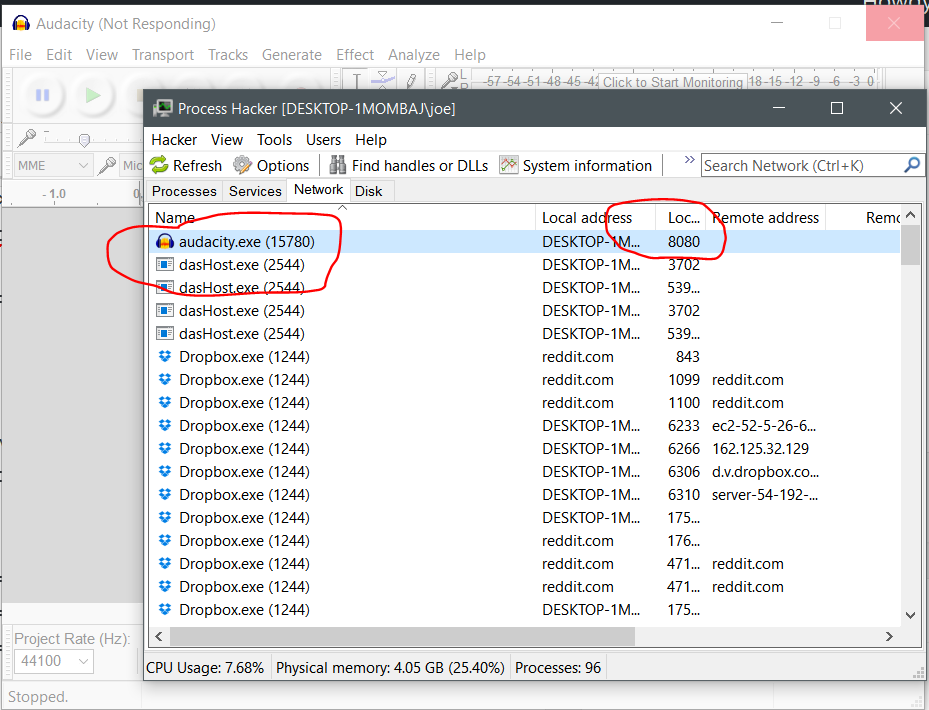Open the Help menu in Process Hacker
This screenshot has width=929, height=710.
click(x=371, y=140)
